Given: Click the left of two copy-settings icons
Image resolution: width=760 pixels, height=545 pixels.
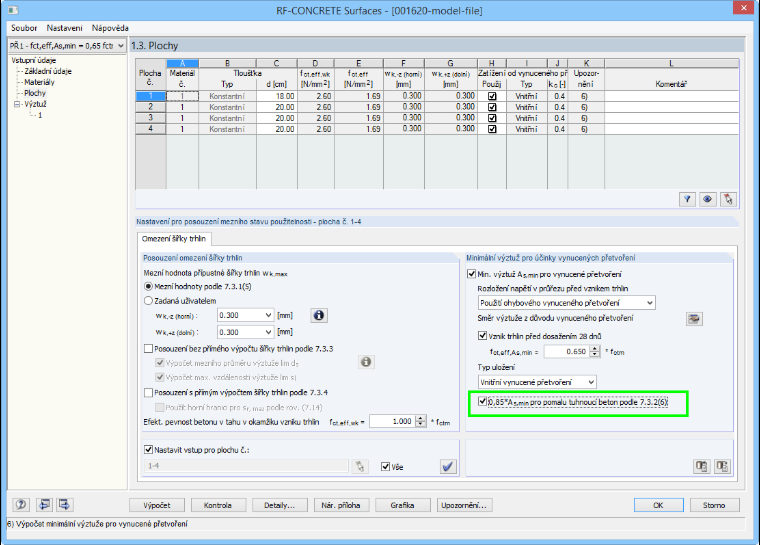Looking at the screenshot, I should [x=701, y=466].
